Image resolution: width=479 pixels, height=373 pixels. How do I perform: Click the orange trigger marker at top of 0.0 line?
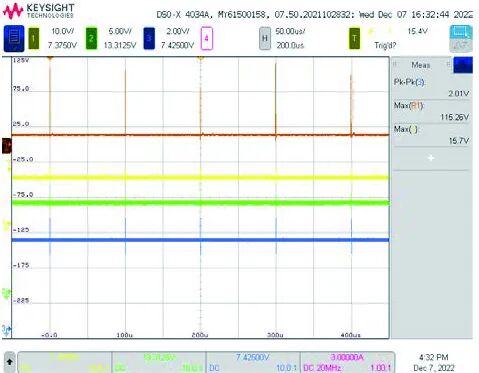click(50, 58)
